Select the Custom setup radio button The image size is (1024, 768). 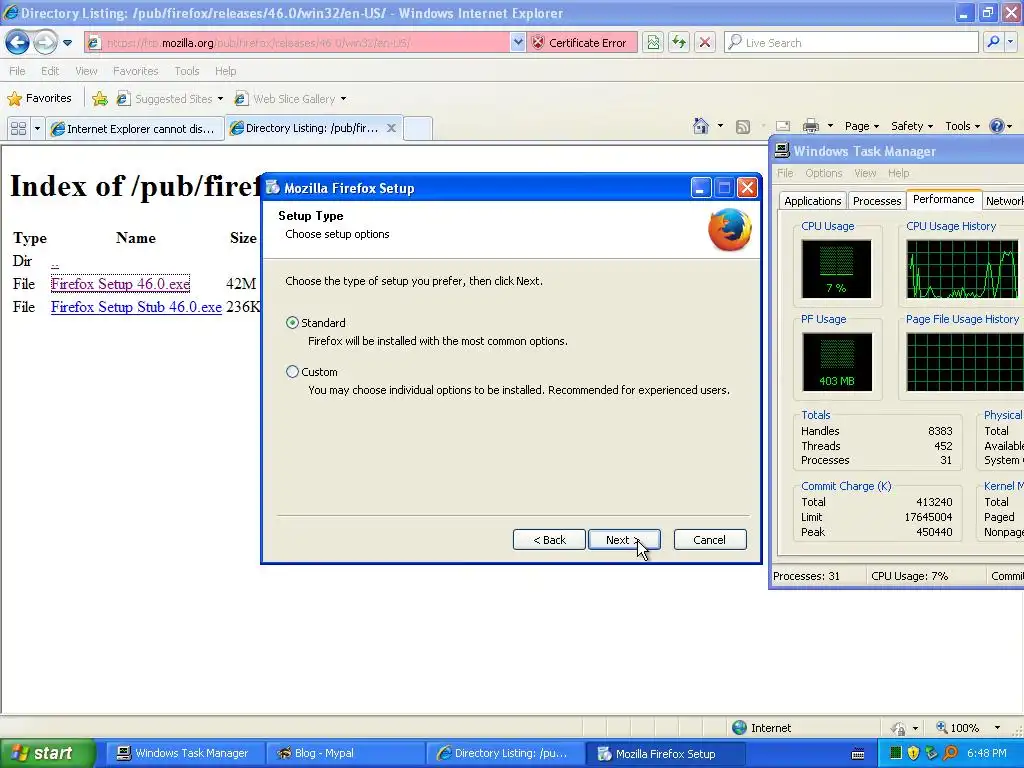(x=292, y=372)
